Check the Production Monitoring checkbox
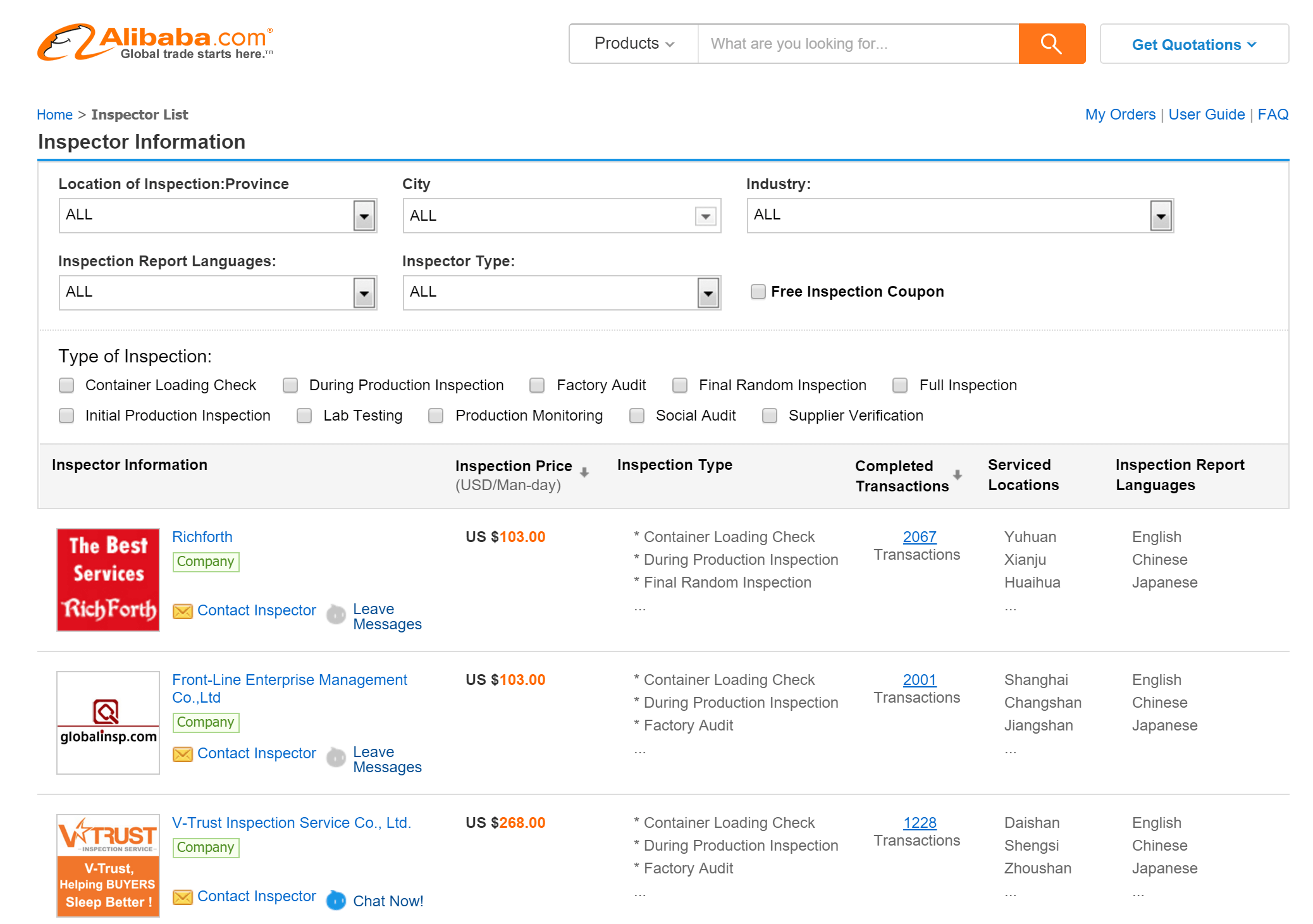The height and width of the screenshot is (924, 1313). pos(436,416)
